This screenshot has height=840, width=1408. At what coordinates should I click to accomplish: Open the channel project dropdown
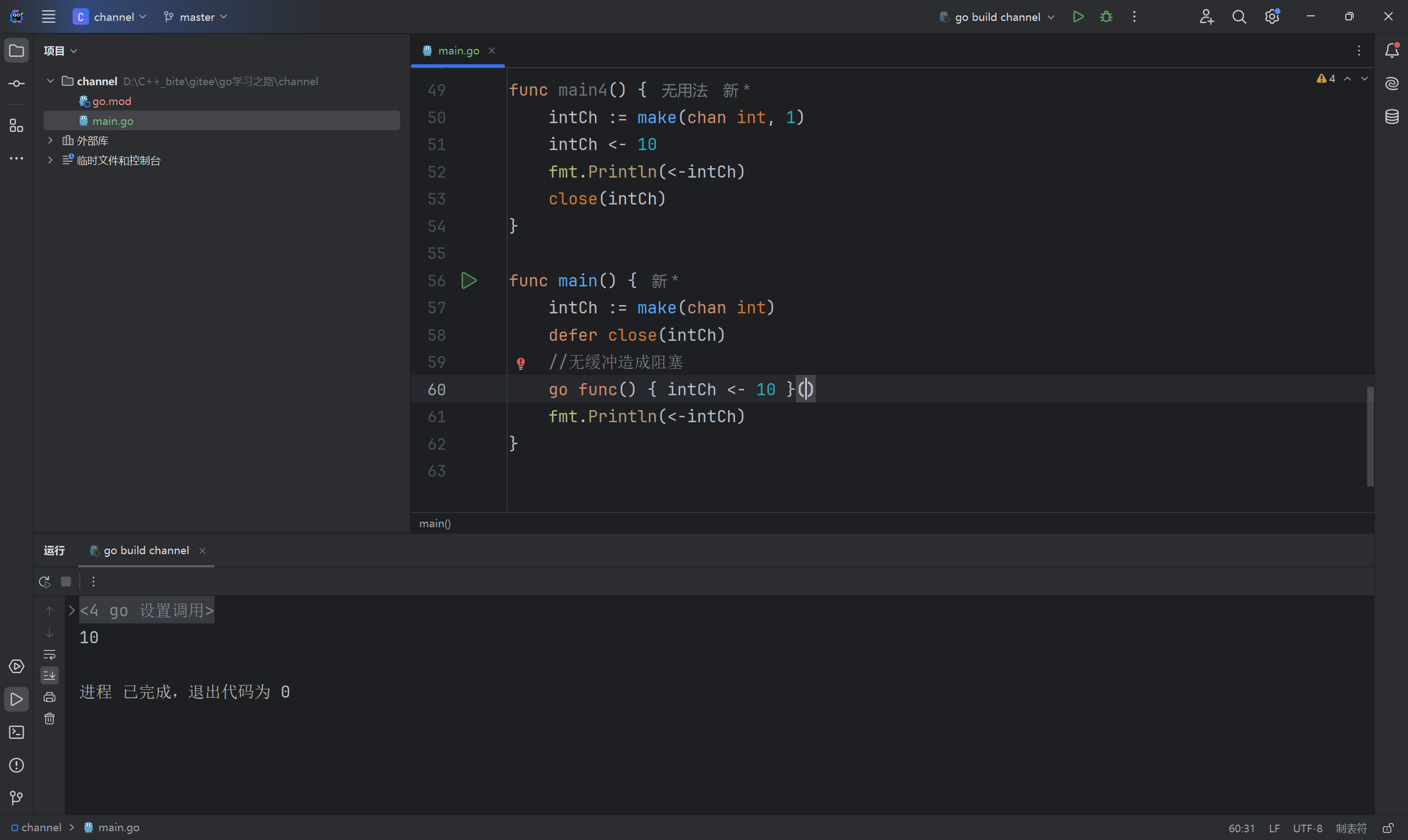(x=110, y=17)
